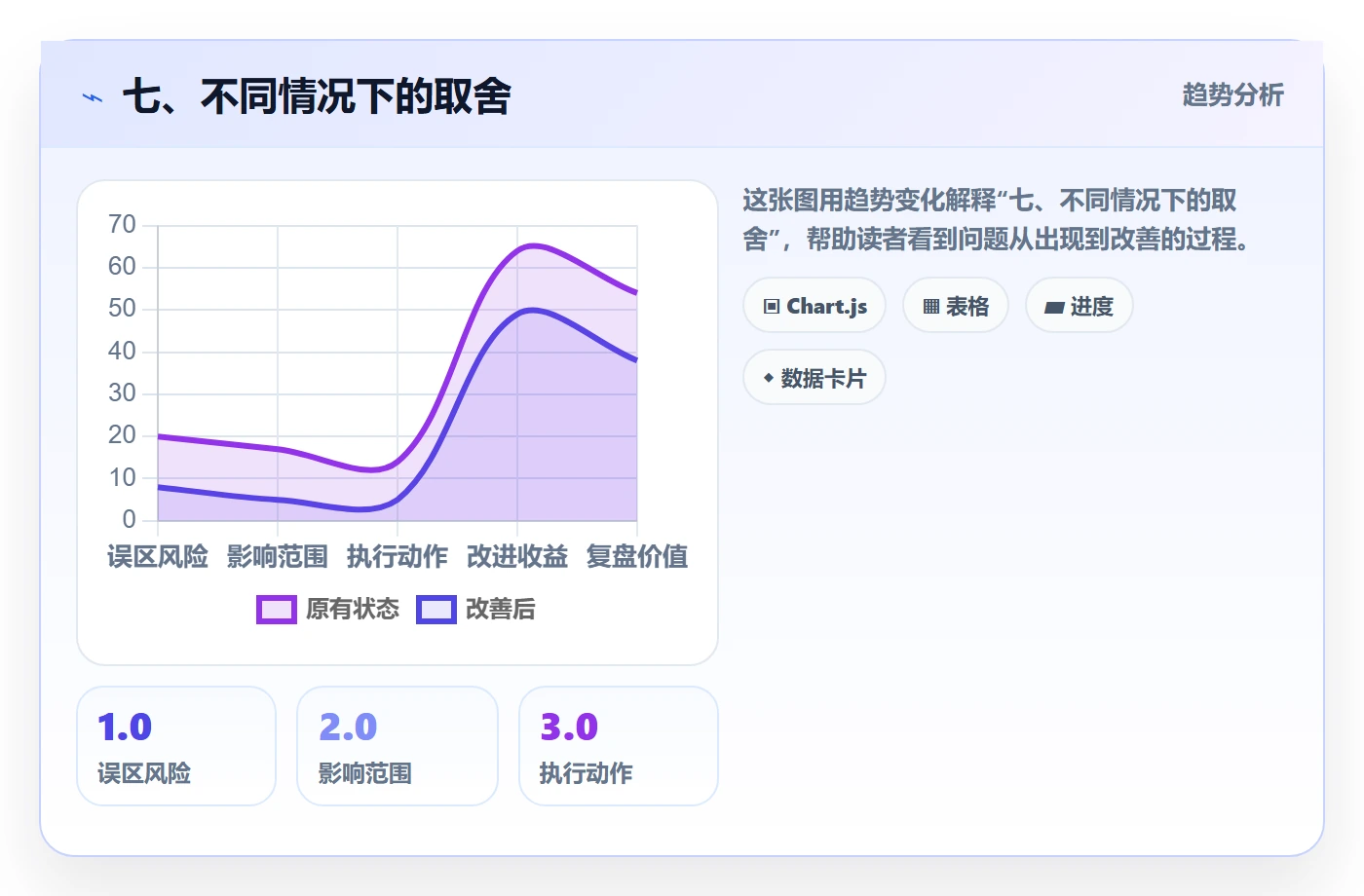Click the Chart.js tag icon

pos(772,306)
